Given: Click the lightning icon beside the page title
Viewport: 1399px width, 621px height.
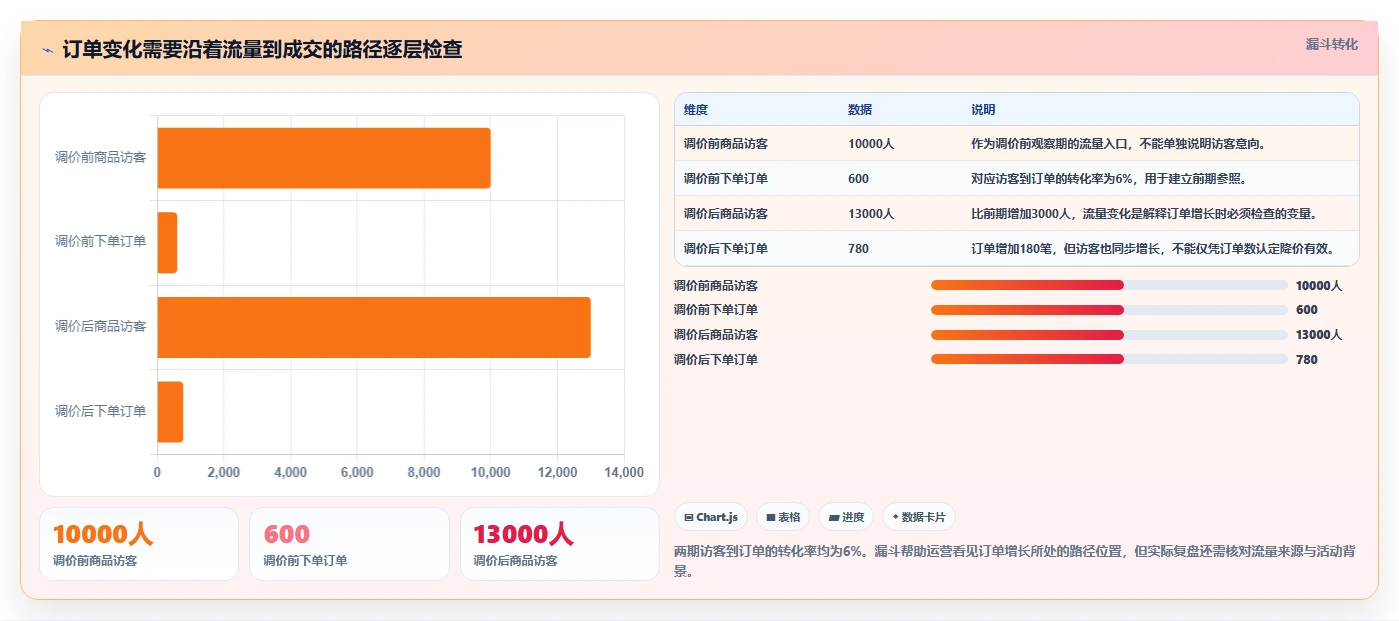Looking at the screenshot, I should point(47,50).
